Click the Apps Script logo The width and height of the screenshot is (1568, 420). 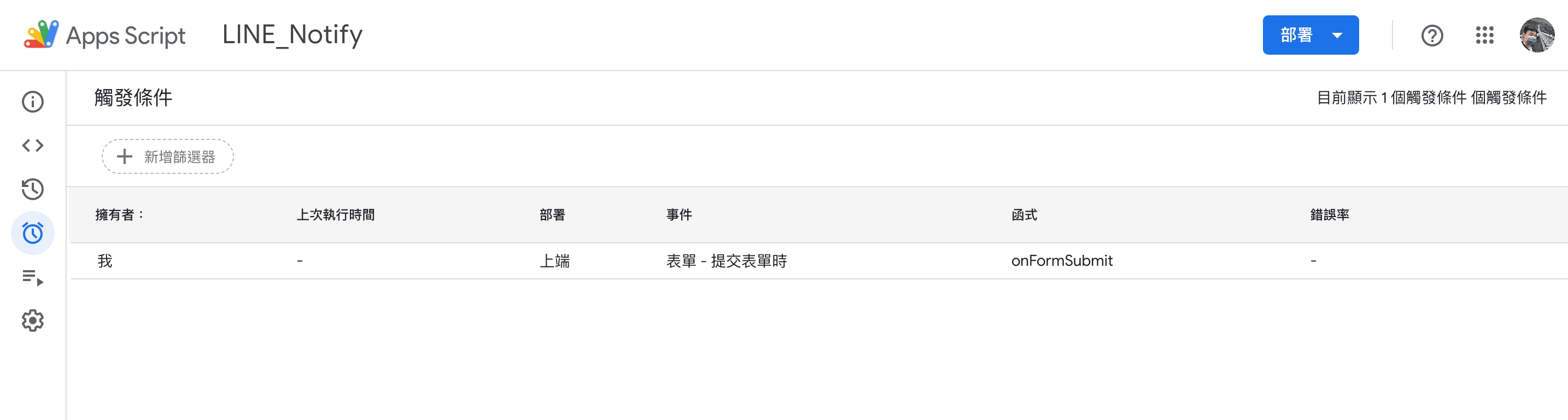pos(42,34)
